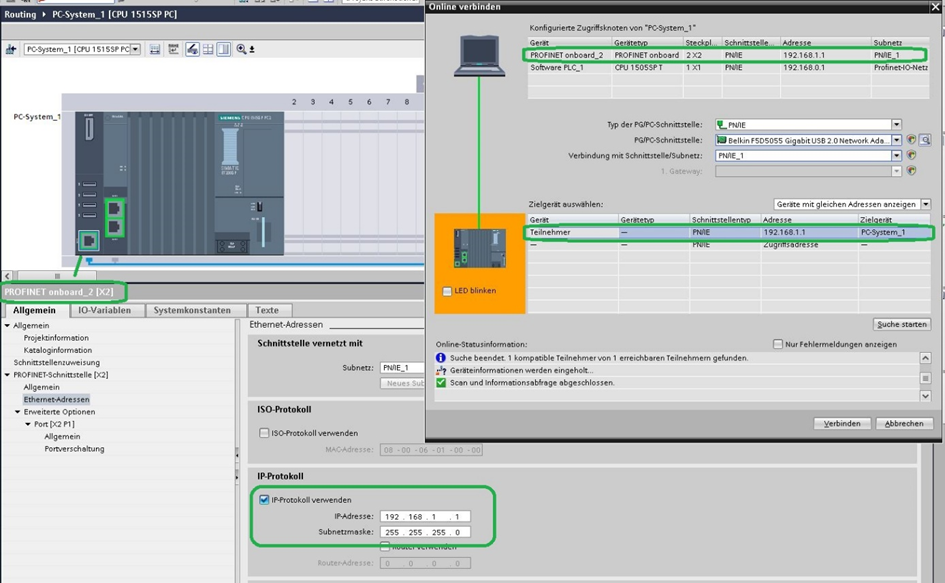Open the Typ der PG/PC-Schnittstelle dropdown
Viewport: 945px width, 583px height.
pos(896,125)
